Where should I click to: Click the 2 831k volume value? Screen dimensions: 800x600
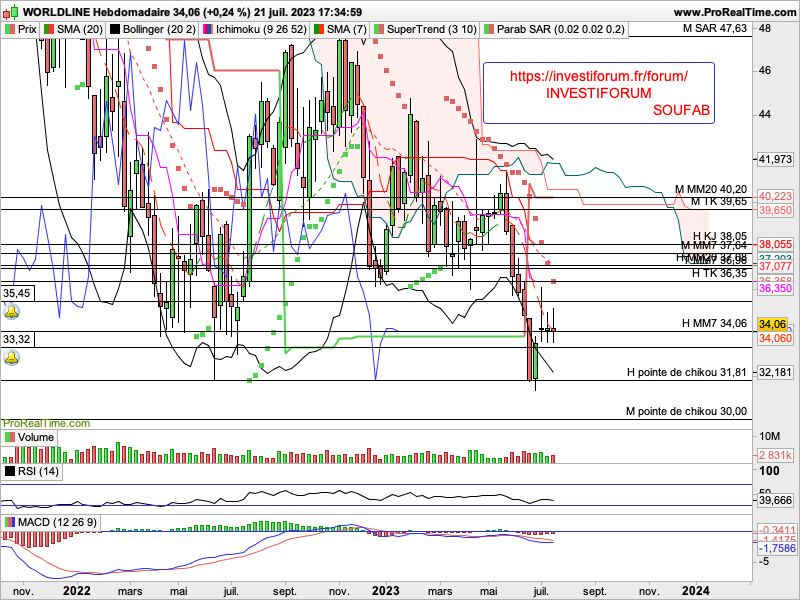(775, 455)
